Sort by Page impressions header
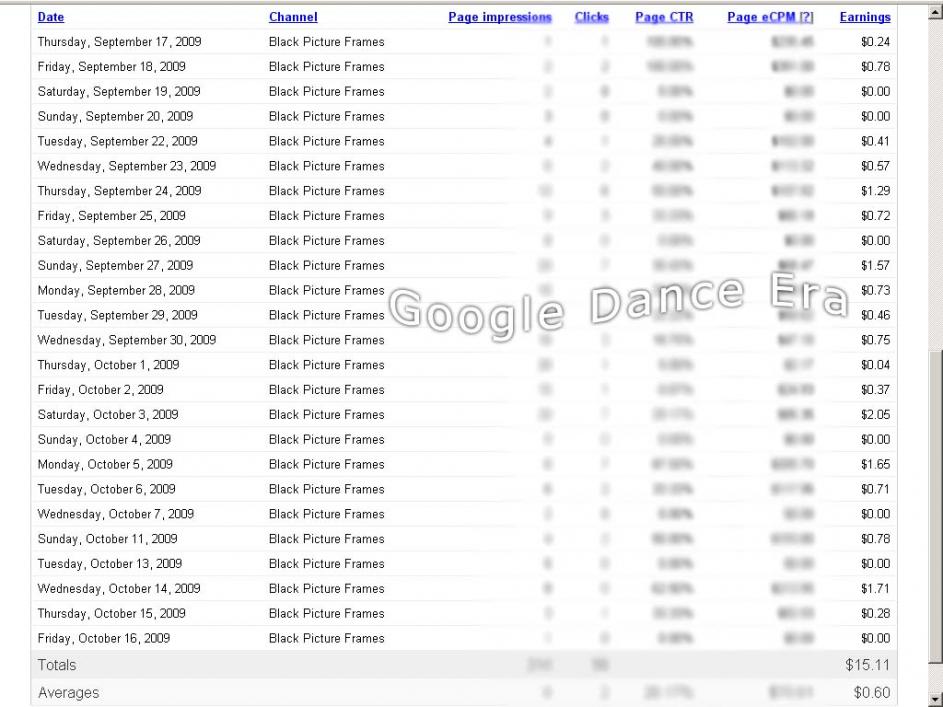The width and height of the screenshot is (943, 707). pos(500,17)
